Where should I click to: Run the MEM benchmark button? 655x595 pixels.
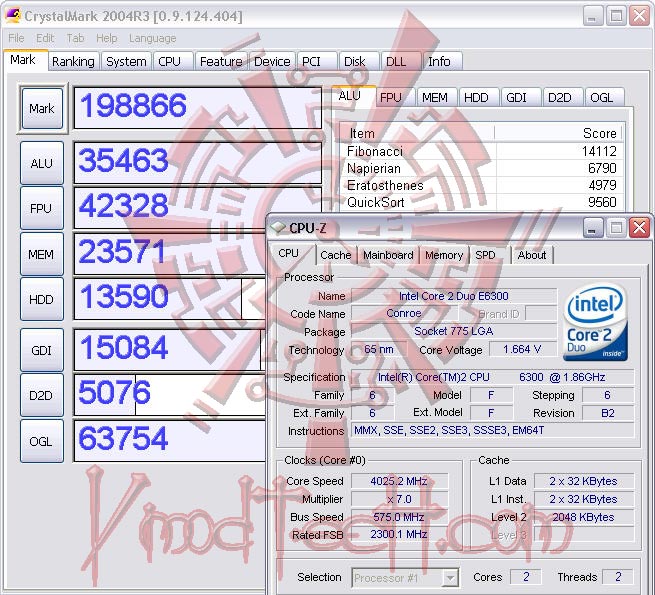point(41,254)
